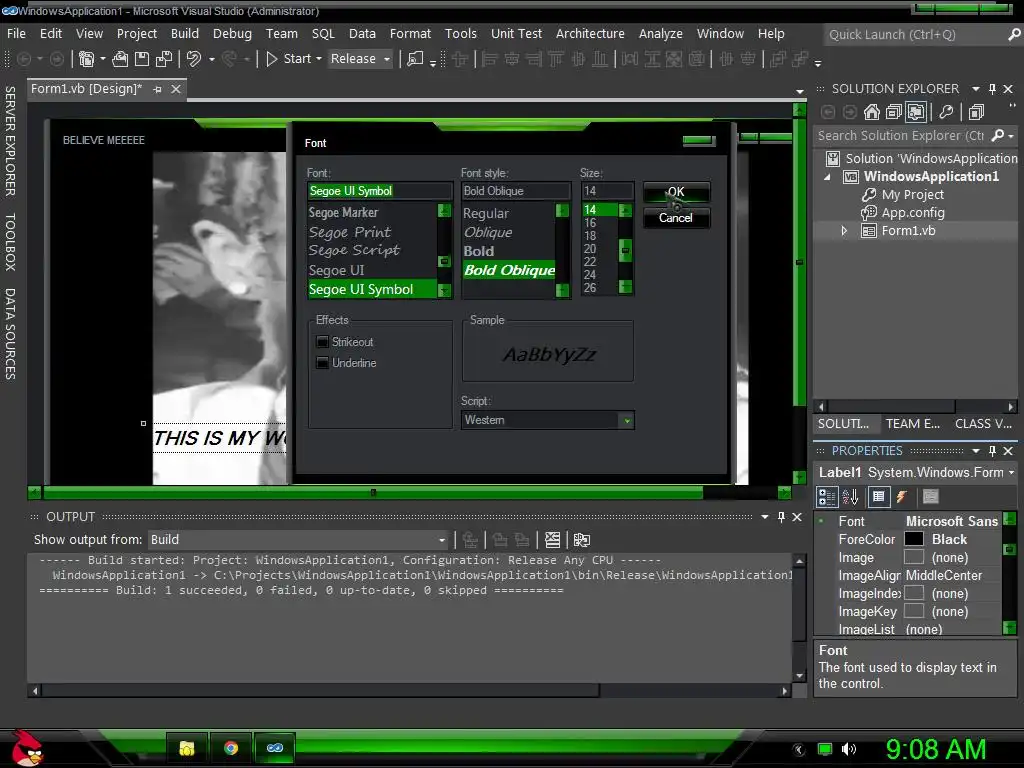Open the DATA SOURCES side panel

[10, 334]
